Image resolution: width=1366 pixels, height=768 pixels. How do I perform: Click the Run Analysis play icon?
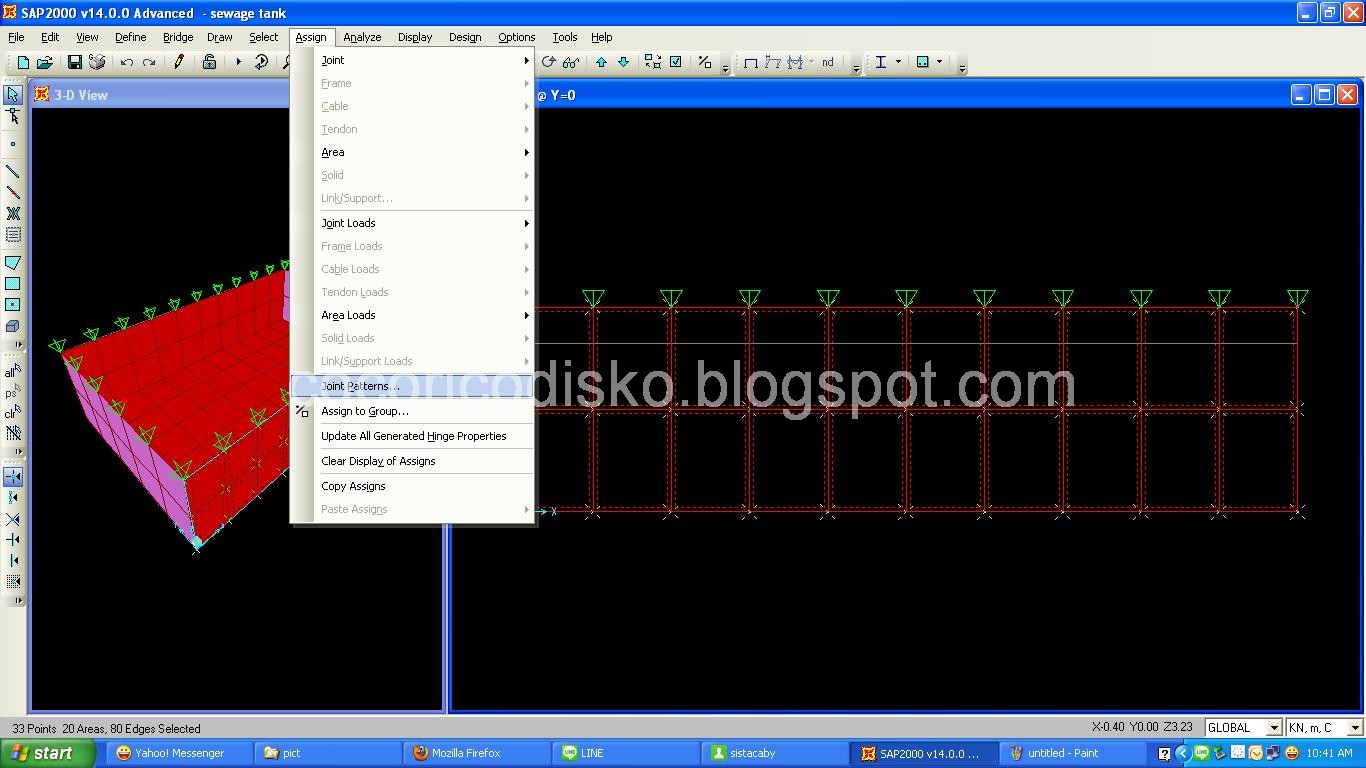239,62
